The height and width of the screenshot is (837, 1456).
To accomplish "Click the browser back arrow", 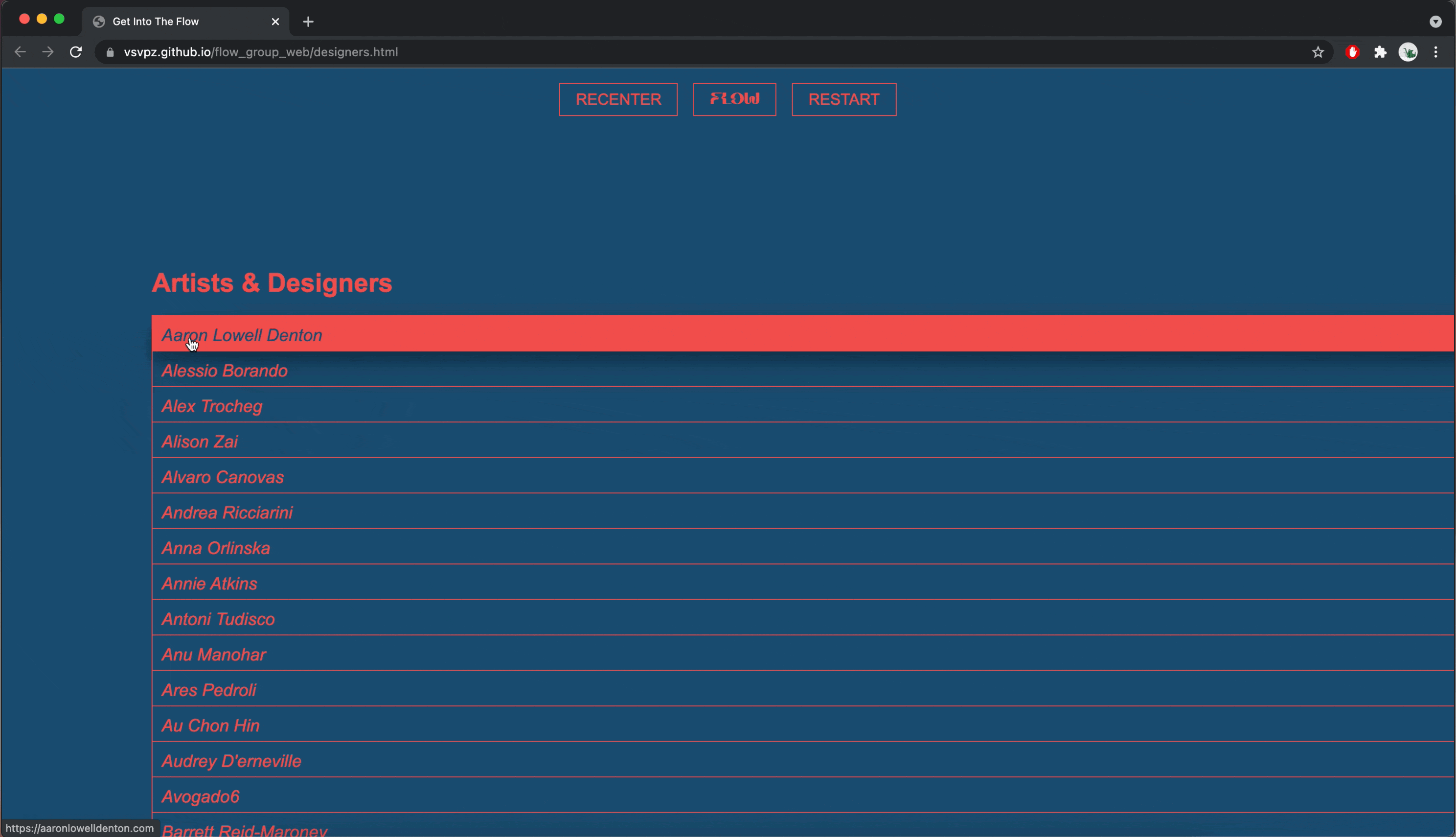I will click(x=20, y=52).
